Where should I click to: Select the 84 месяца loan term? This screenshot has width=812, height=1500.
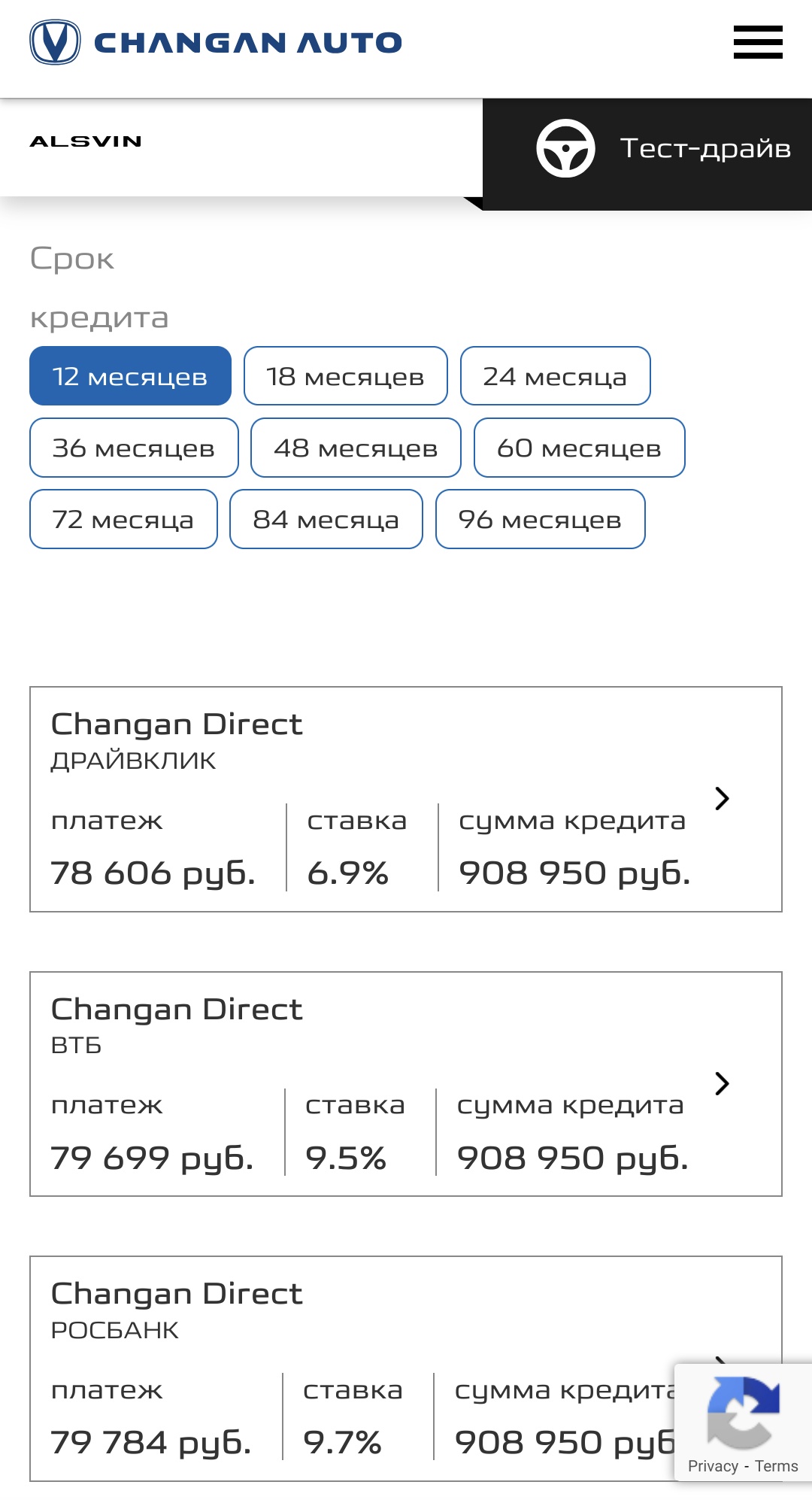(x=326, y=519)
